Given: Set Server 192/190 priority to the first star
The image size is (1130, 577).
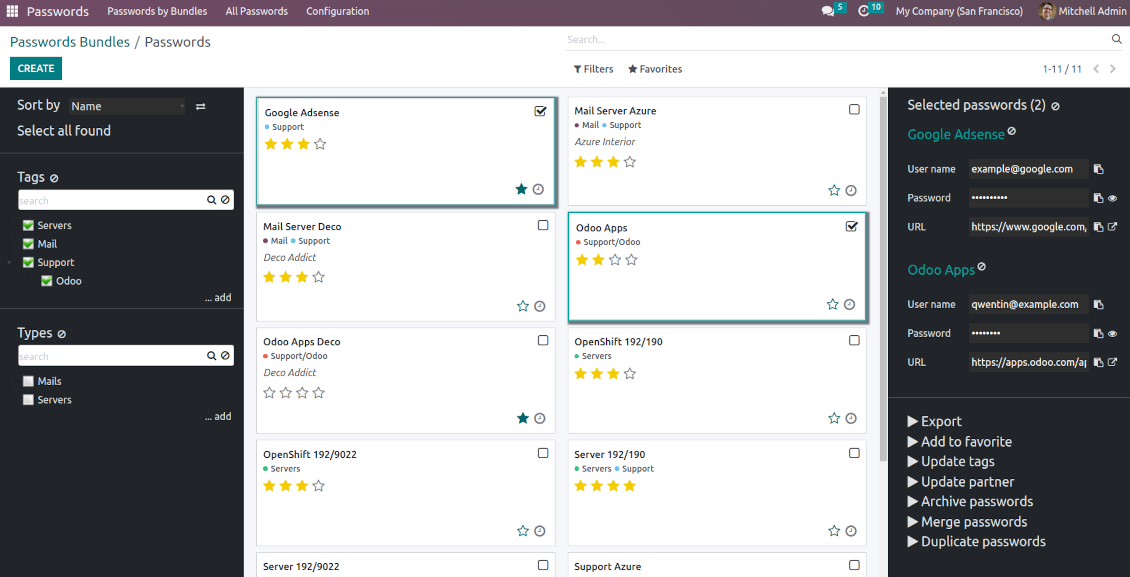Looking at the screenshot, I should tap(581, 486).
